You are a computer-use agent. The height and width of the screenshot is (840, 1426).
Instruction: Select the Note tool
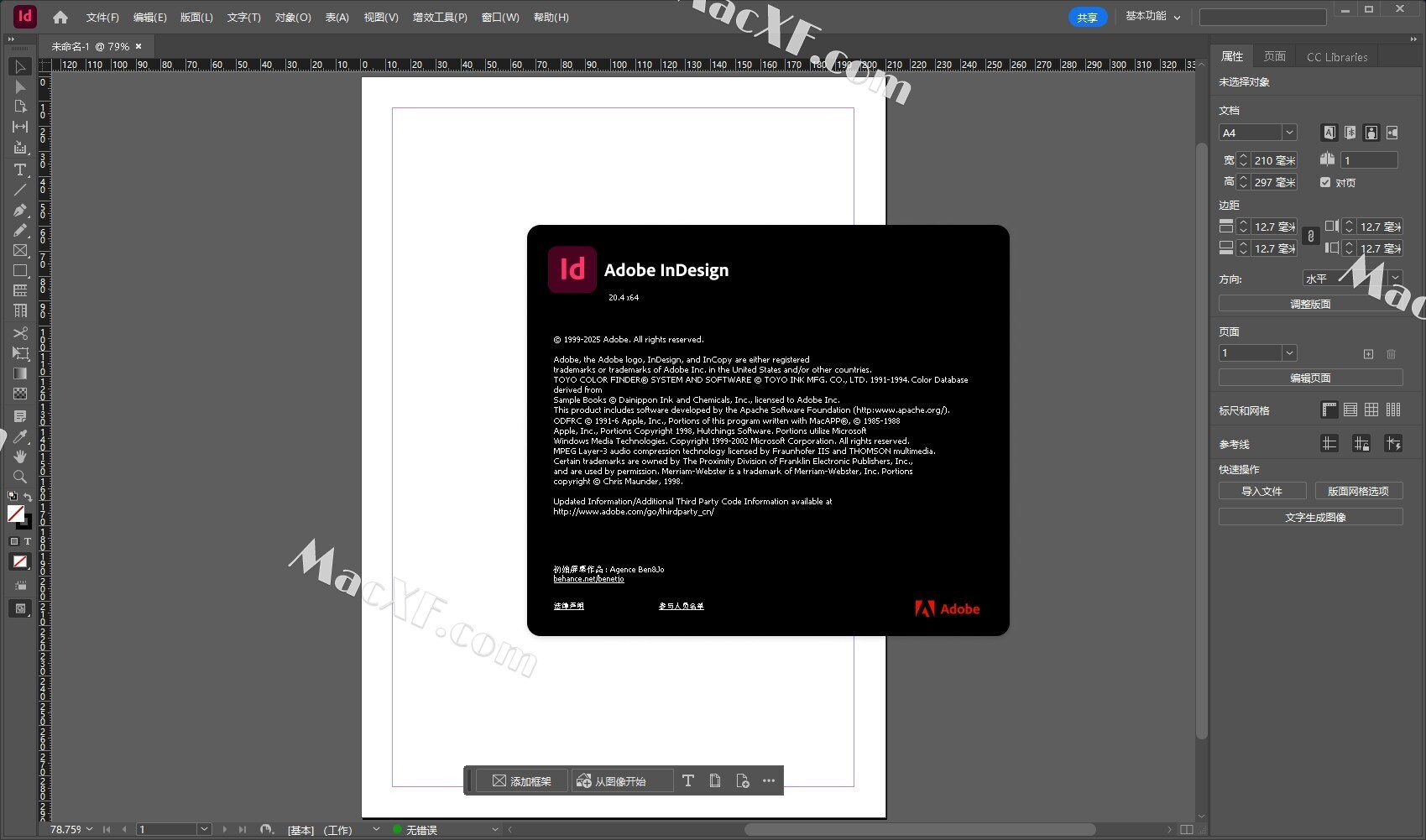point(20,416)
